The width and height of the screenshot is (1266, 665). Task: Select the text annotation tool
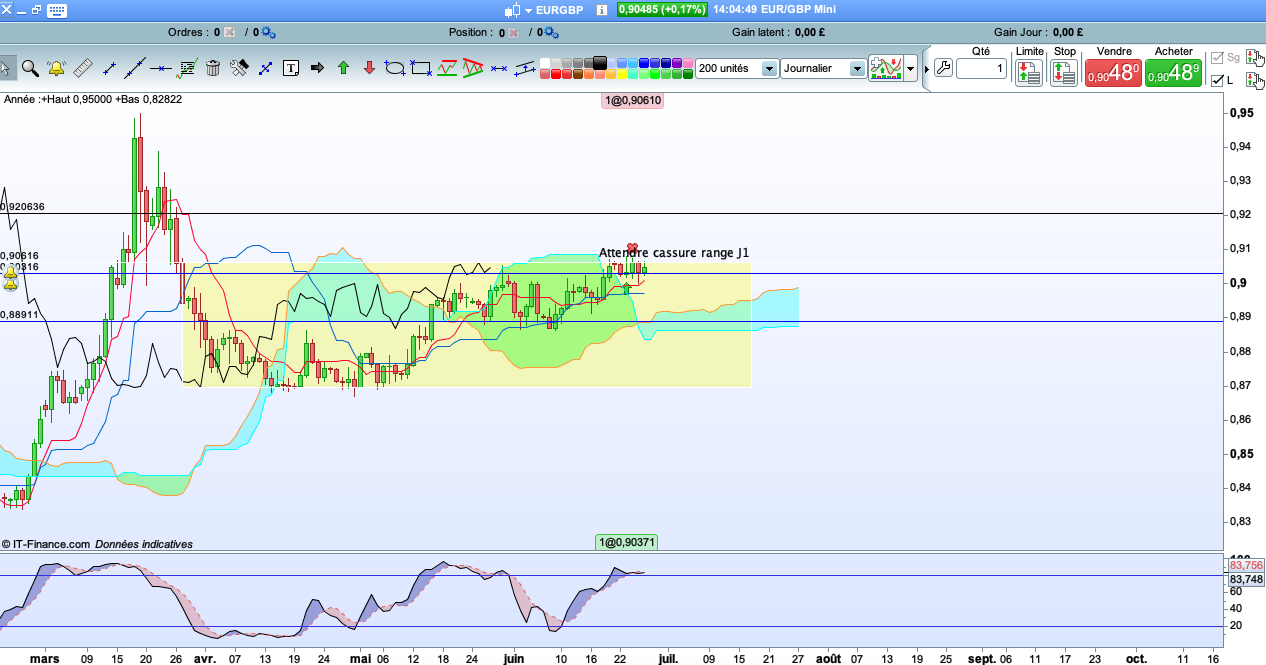291,69
